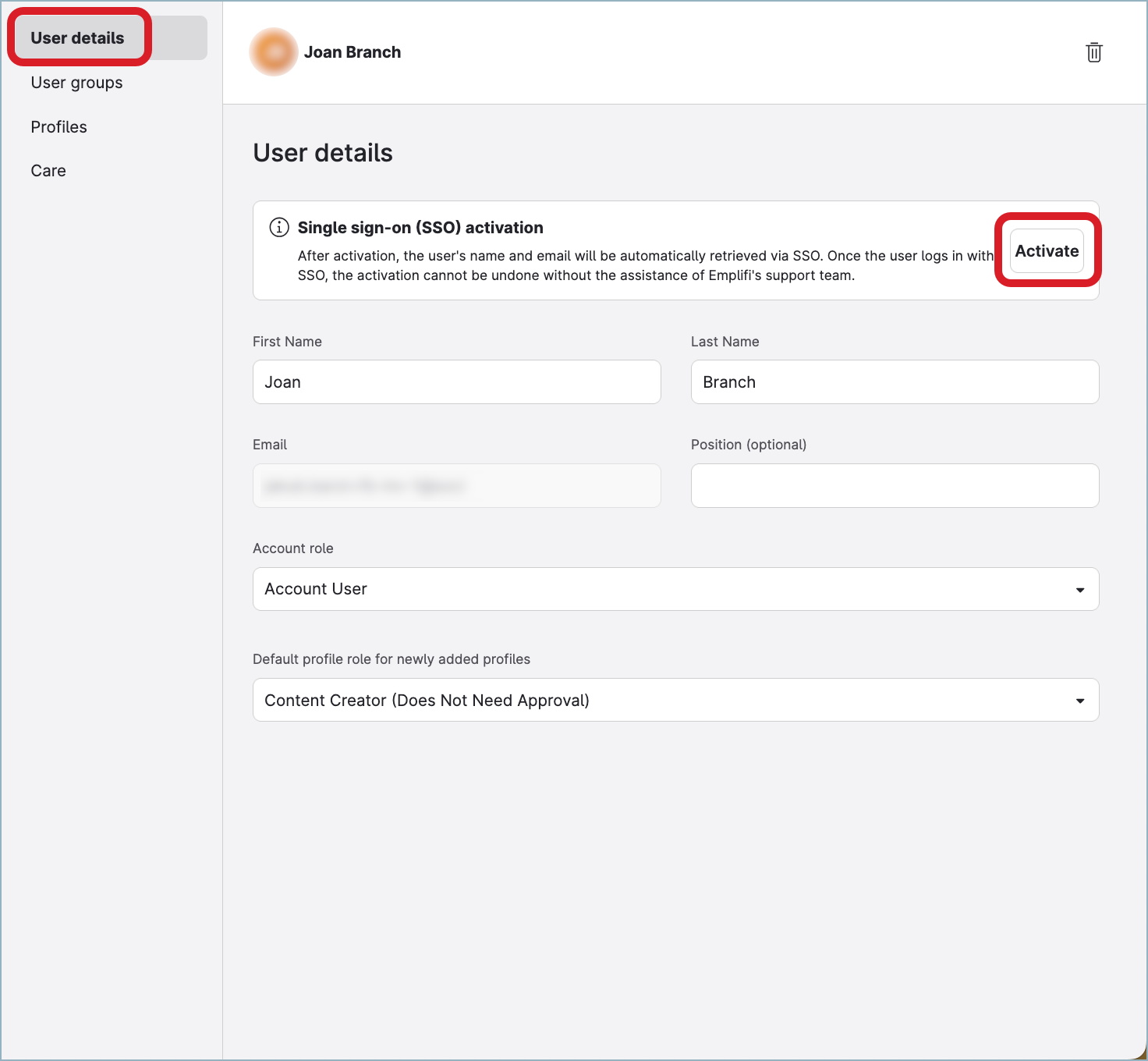This screenshot has height=1061, width=1148.
Task: Click the SSO info circle icon
Action: click(x=278, y=227)
